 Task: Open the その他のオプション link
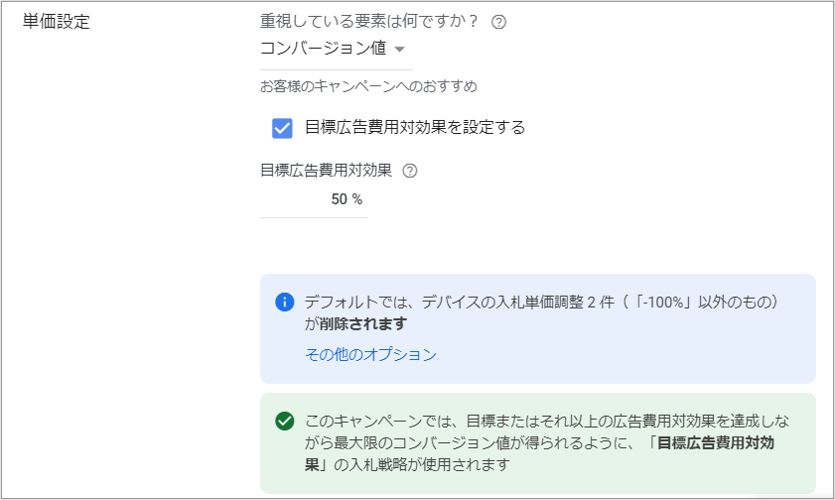pos(371,354)
